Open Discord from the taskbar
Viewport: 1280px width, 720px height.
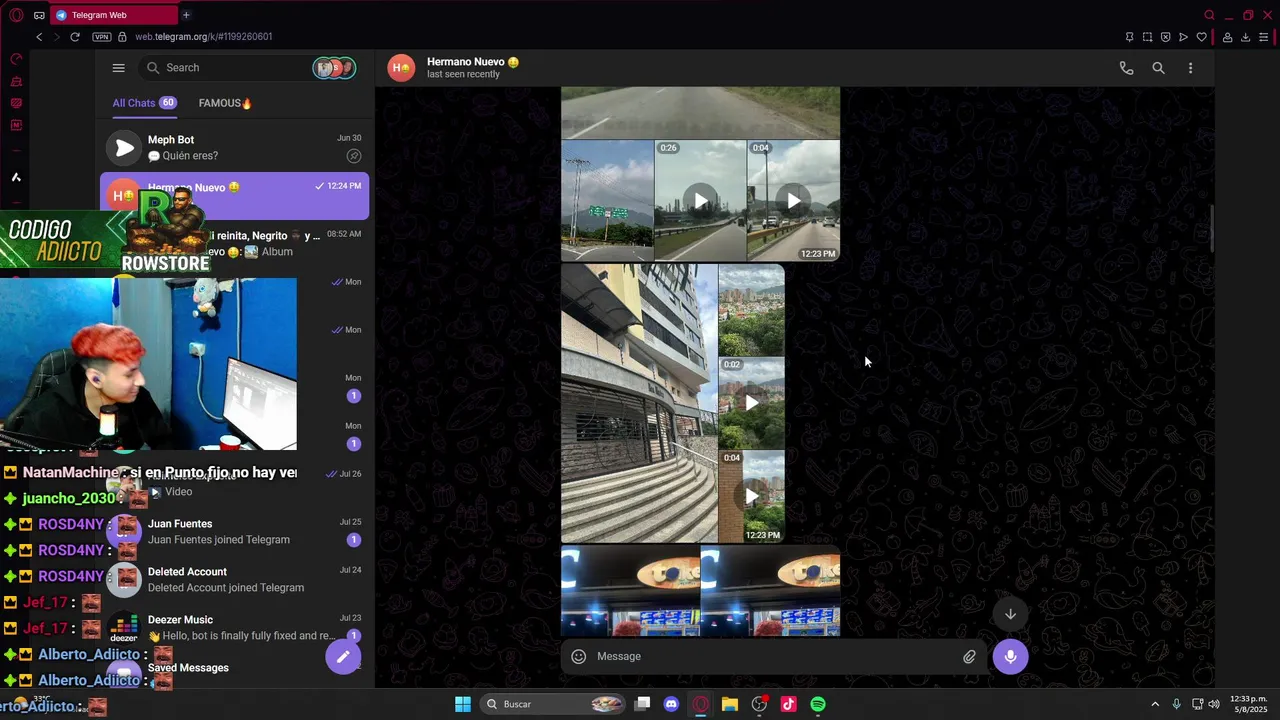click(x=671, y=704)
